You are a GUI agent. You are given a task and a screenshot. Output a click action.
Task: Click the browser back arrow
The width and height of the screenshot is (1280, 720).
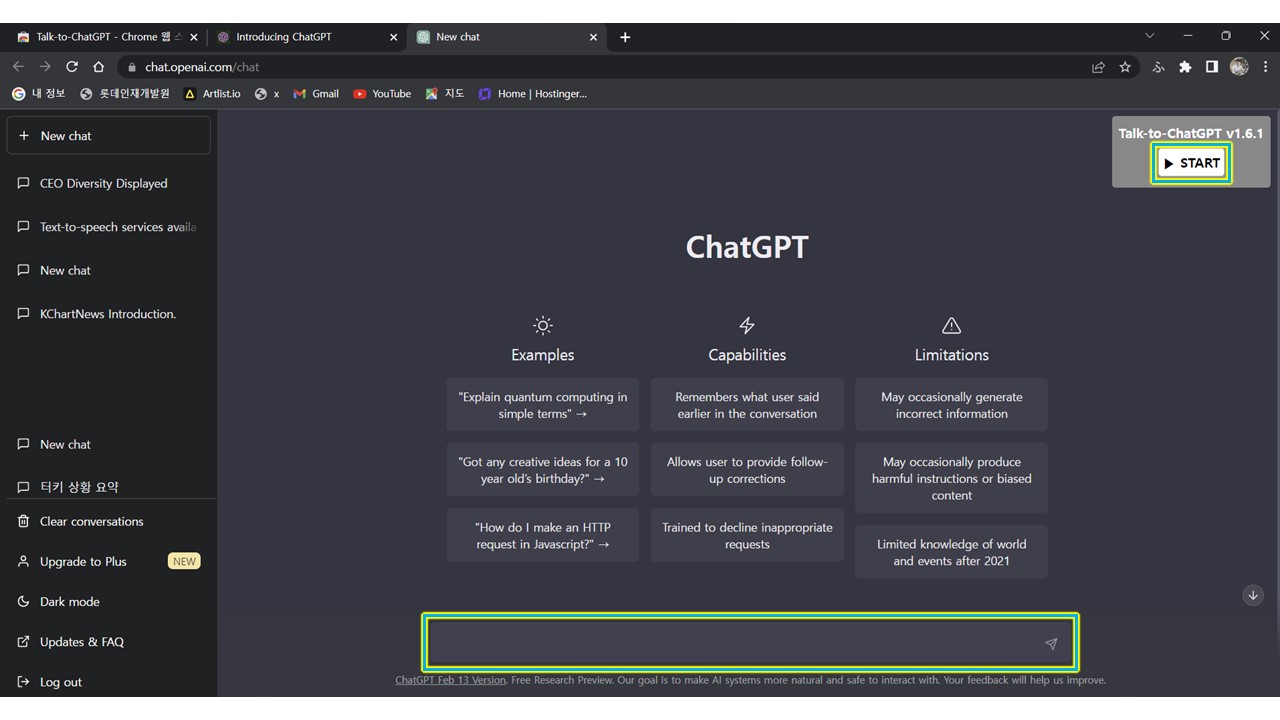[18, 67]
